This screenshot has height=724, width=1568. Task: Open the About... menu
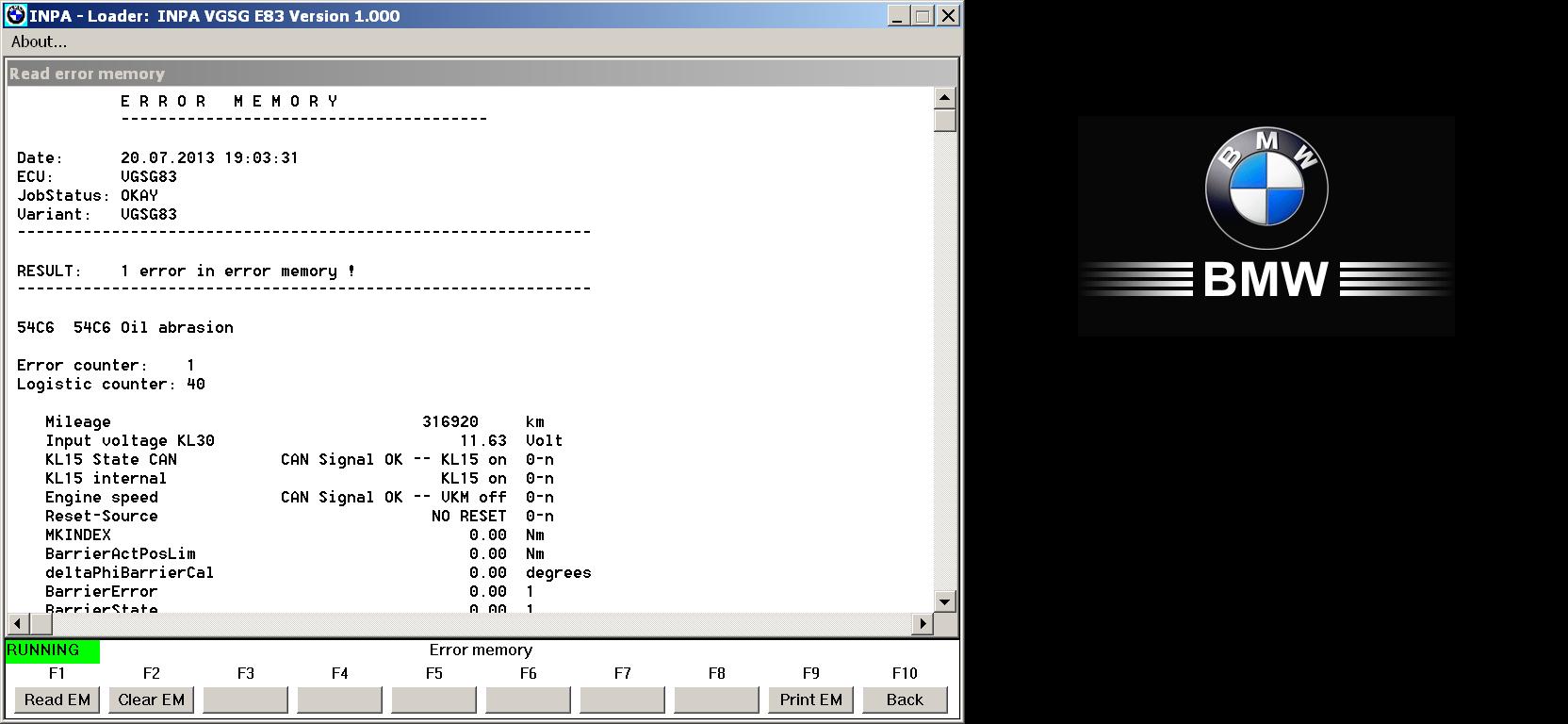click(39, 41)
